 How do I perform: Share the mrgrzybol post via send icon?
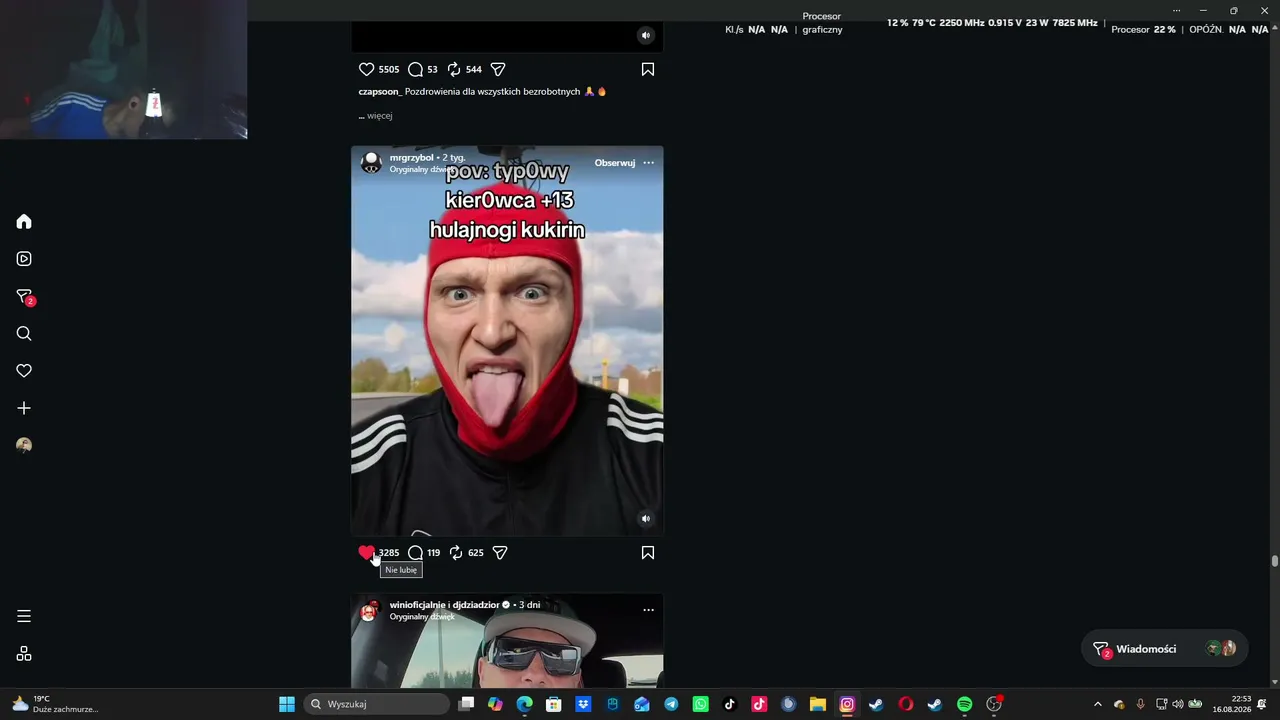pyautogui.click(x=500, y=552)
